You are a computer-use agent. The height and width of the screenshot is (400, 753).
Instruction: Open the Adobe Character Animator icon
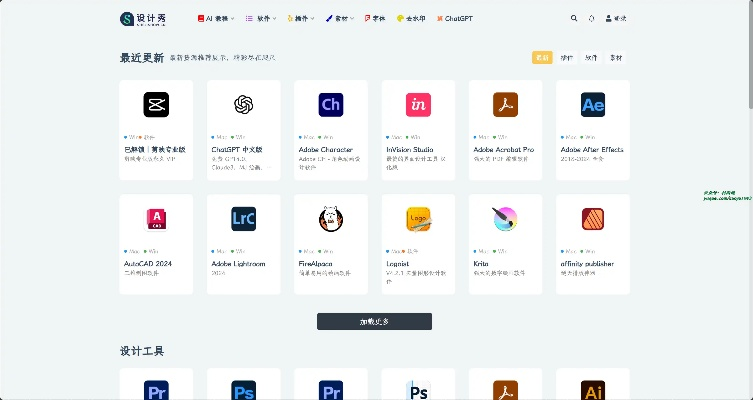(330, 104)
